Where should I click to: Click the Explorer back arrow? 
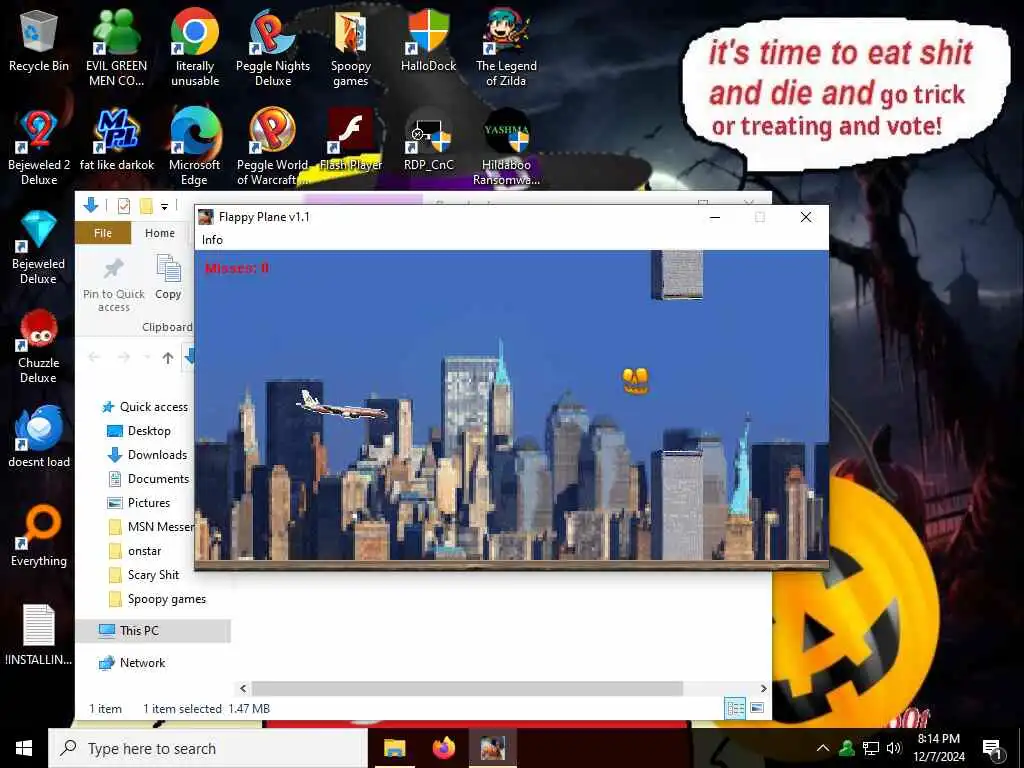tap(94, 357)
